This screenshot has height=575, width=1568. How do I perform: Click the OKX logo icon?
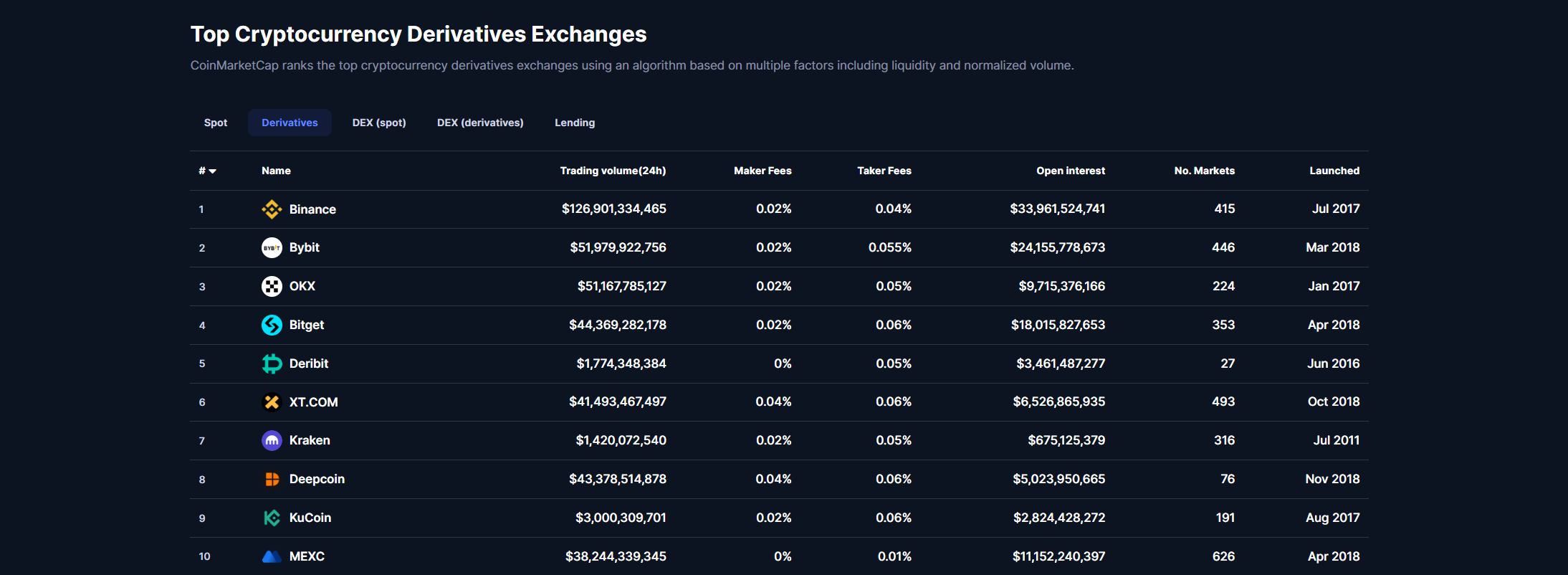pyautogui.click(x=272, y=287)
